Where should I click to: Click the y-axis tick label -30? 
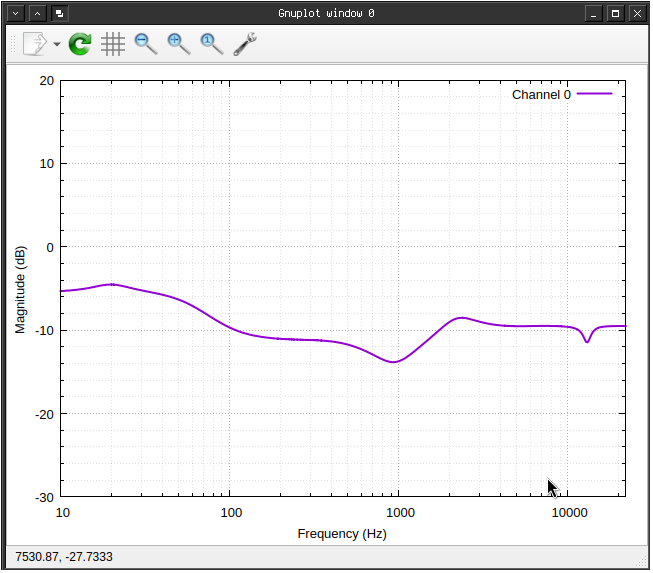45,498
